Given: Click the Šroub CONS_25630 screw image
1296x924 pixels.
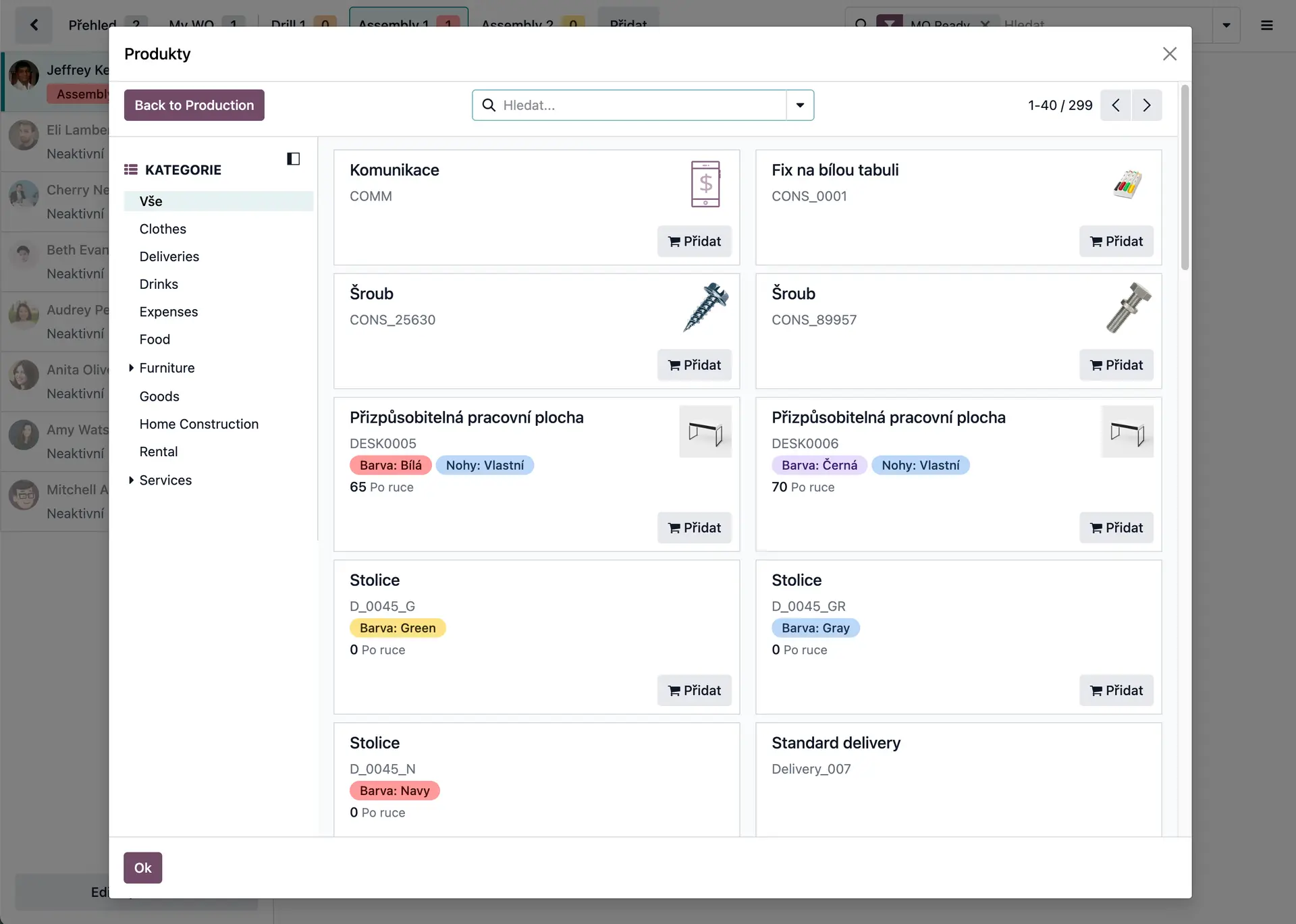Looking at the screenshot, I should (705, 307).
